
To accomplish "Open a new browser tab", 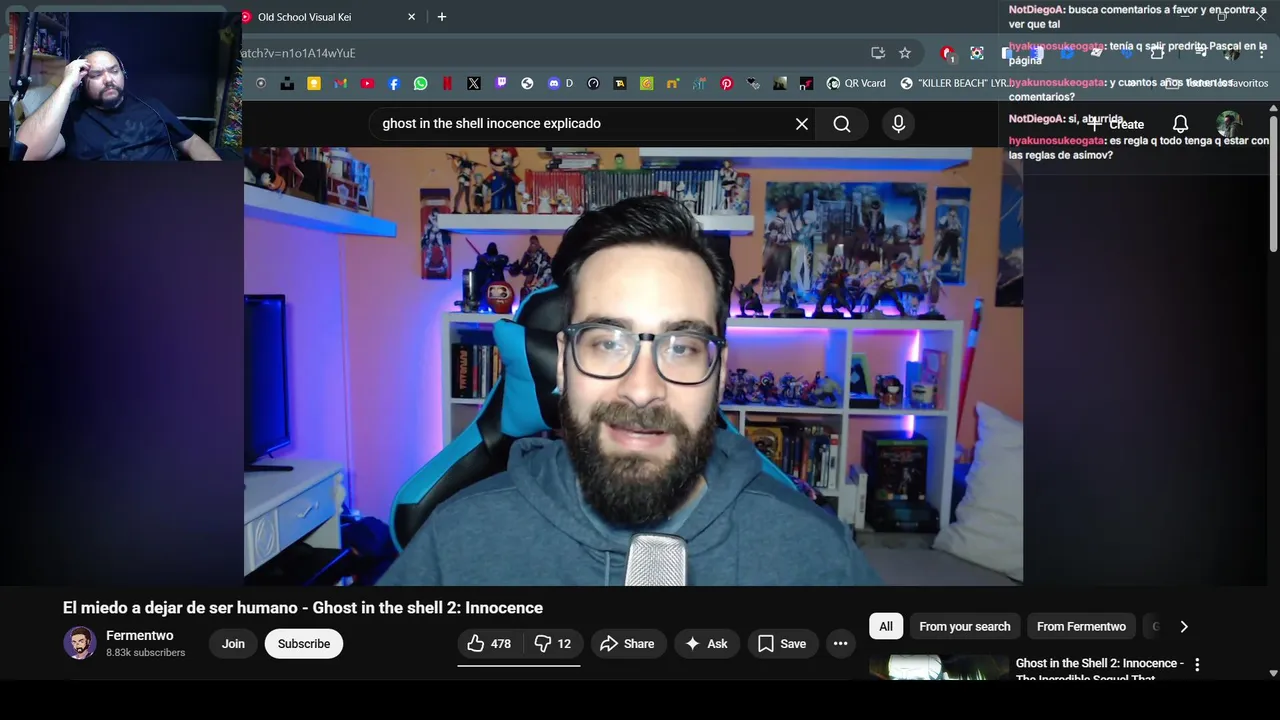I will (x=442, y=17).
